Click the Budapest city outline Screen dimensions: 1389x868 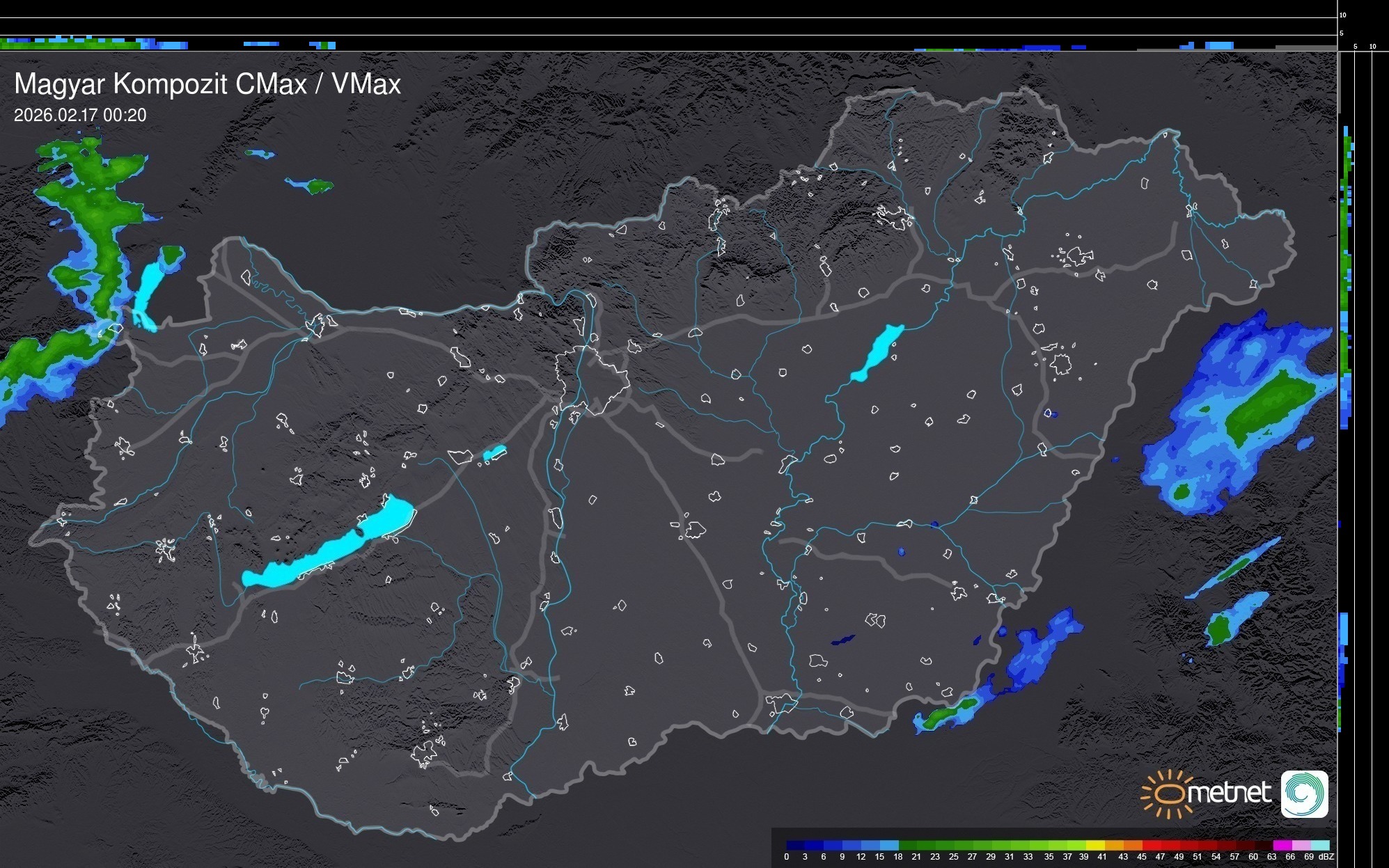(x=592, y=379)
